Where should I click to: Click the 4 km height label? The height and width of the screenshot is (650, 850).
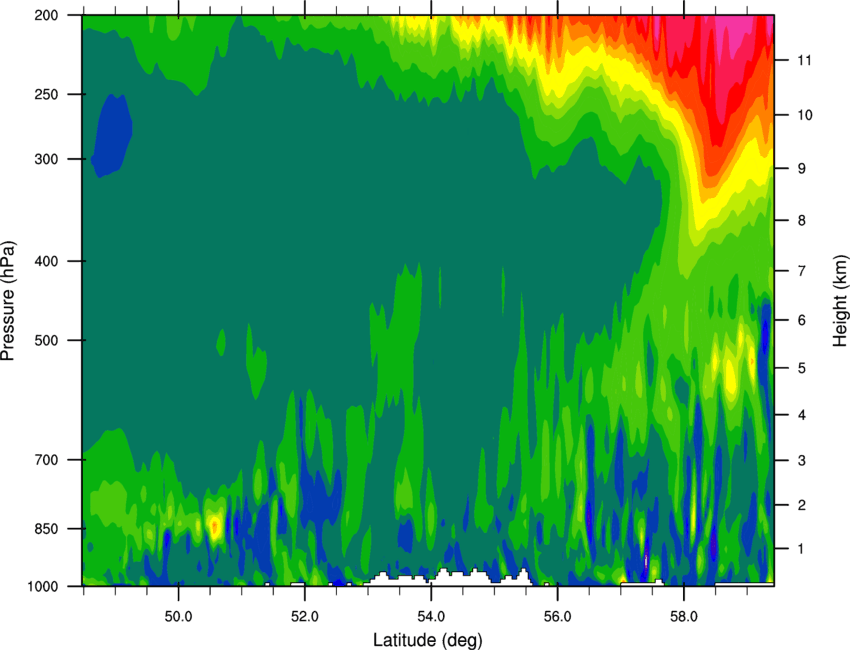tap(801, 415)
